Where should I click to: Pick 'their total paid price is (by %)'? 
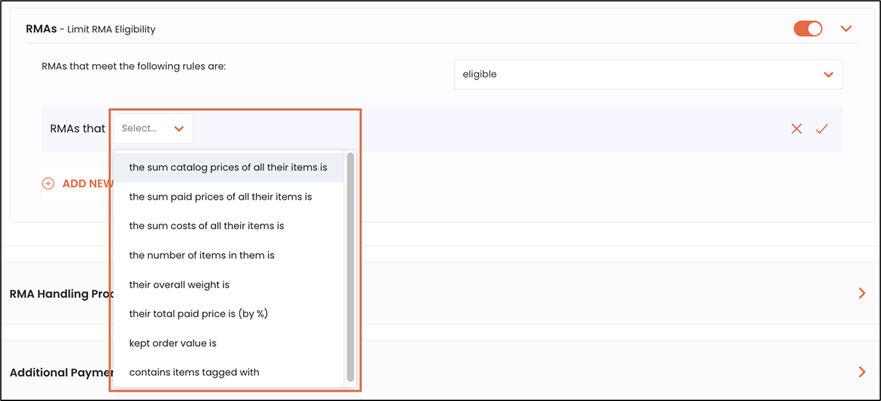(x=198, y=314)
